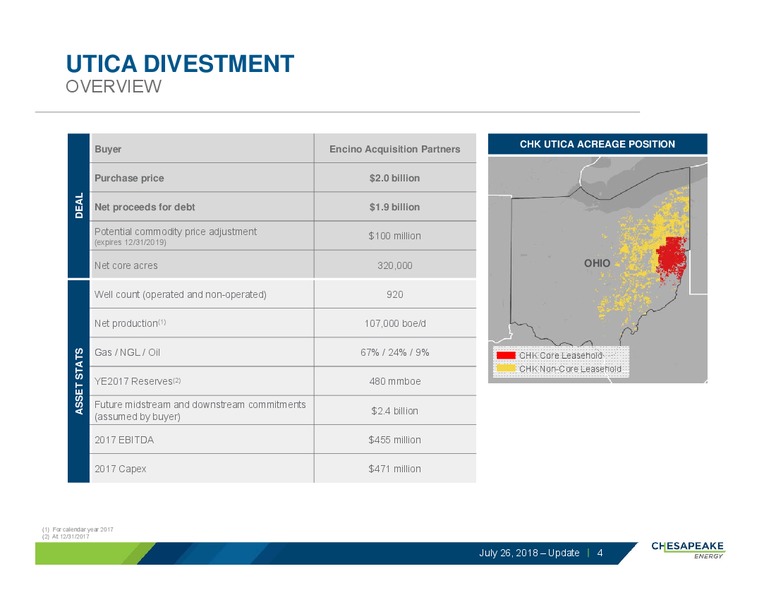Click the $2.0 billion value
This screenshot has width=776, height=600.
click(x=394, y=178)
